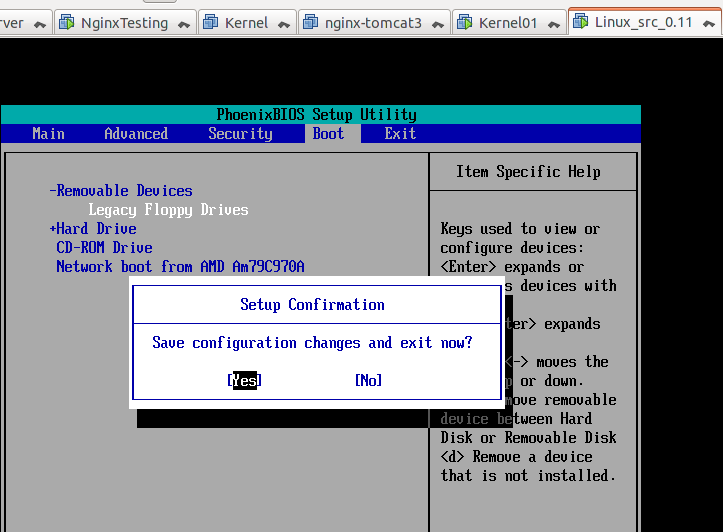The height and width of the screenshot is (532, 723).
Task: Collapse the Removable Devices entry
Action: [x=121, y=190]
